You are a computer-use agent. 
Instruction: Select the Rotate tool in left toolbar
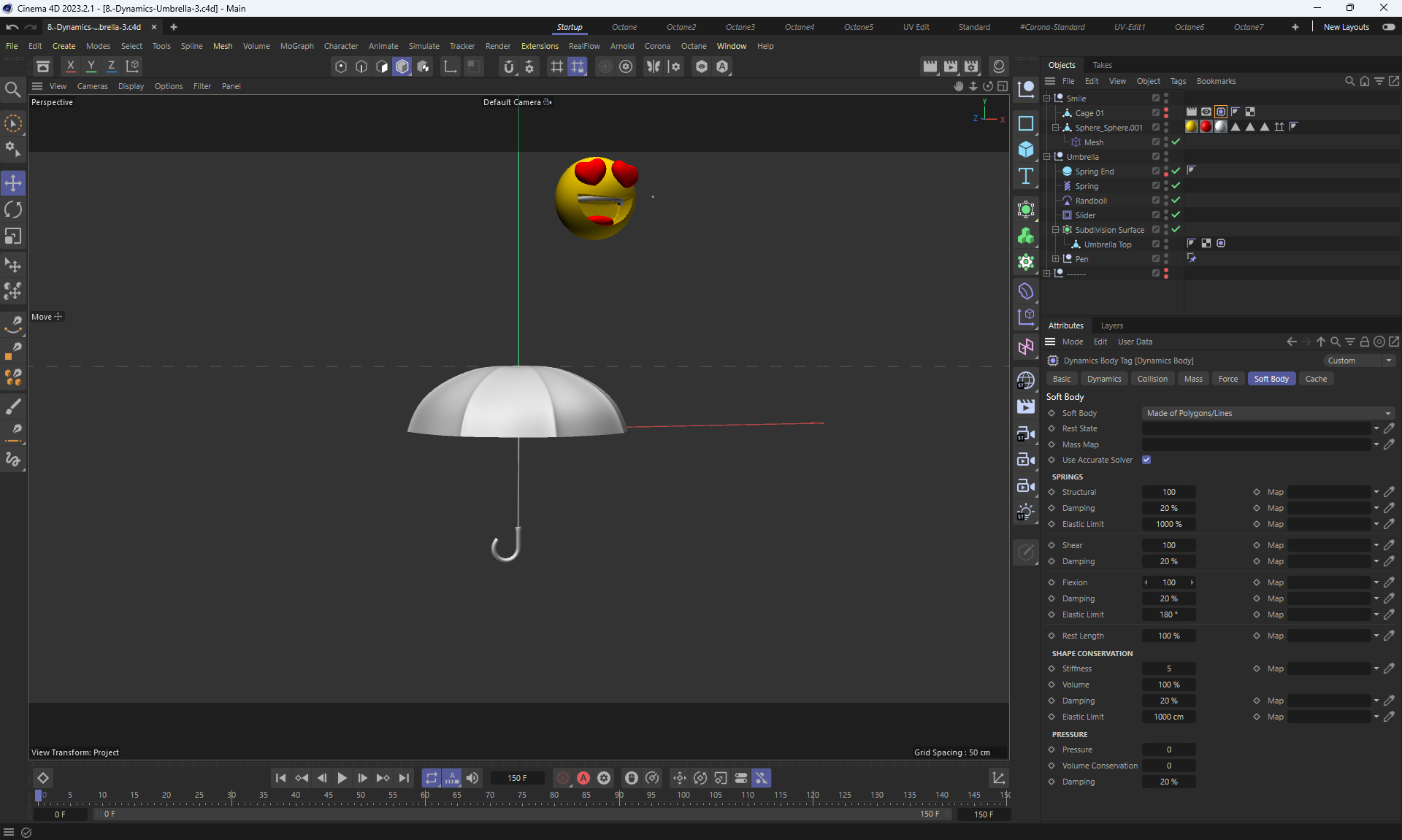pyautogui.click(x=13, y=210)
